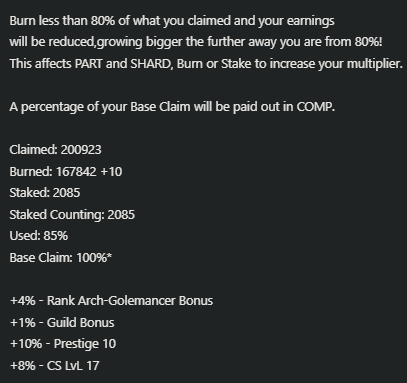The height and width of the screenshot is (383, 407).
Task: Click the Used: 85% text
Action: (39, 236)
